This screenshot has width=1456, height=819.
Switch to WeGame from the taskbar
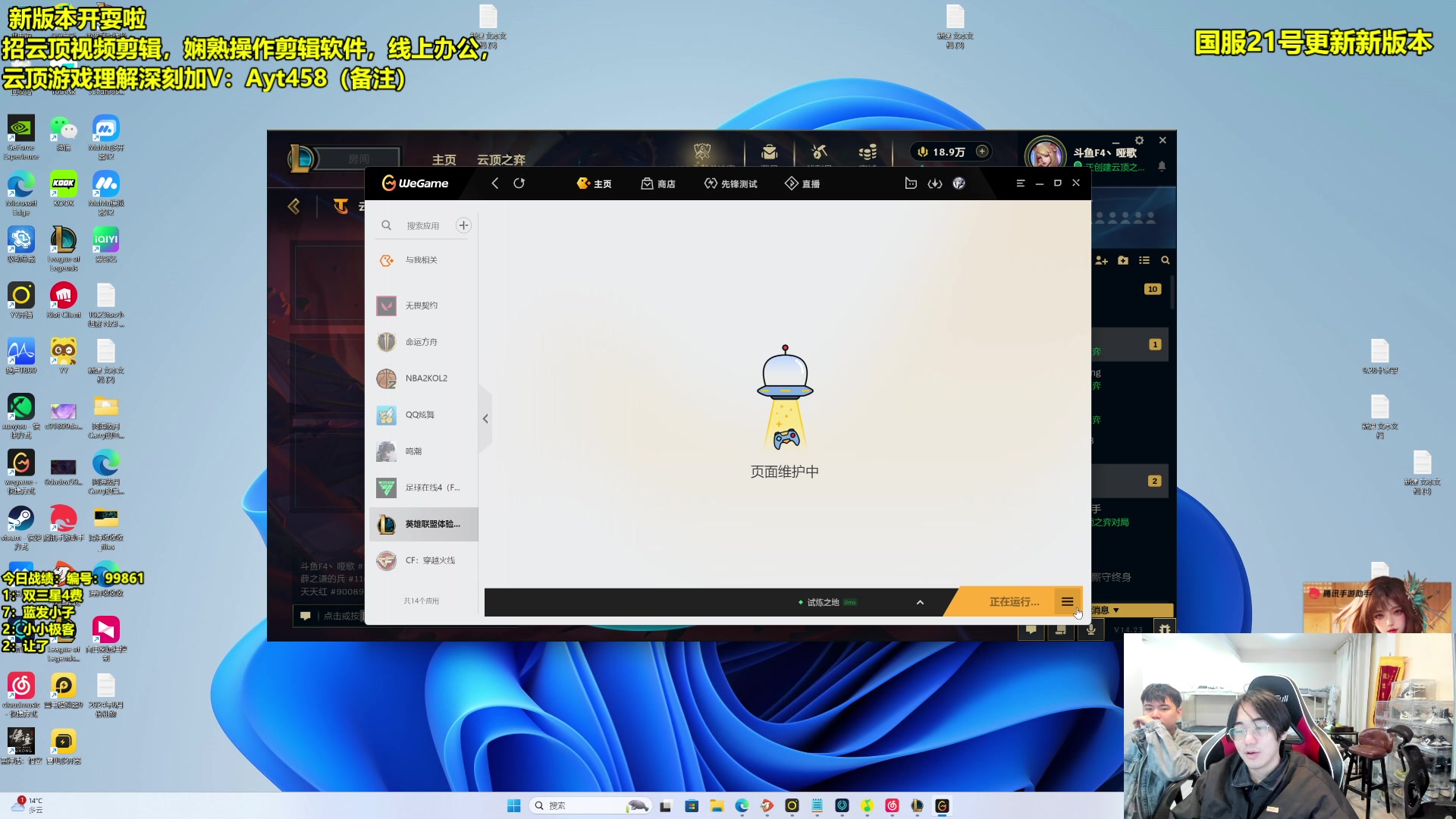942,805
